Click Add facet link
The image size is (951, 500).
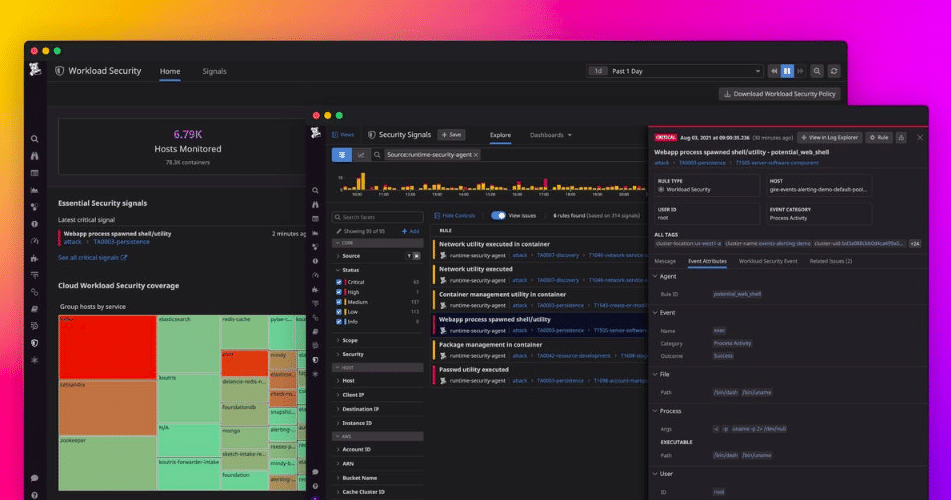point(410,231)
